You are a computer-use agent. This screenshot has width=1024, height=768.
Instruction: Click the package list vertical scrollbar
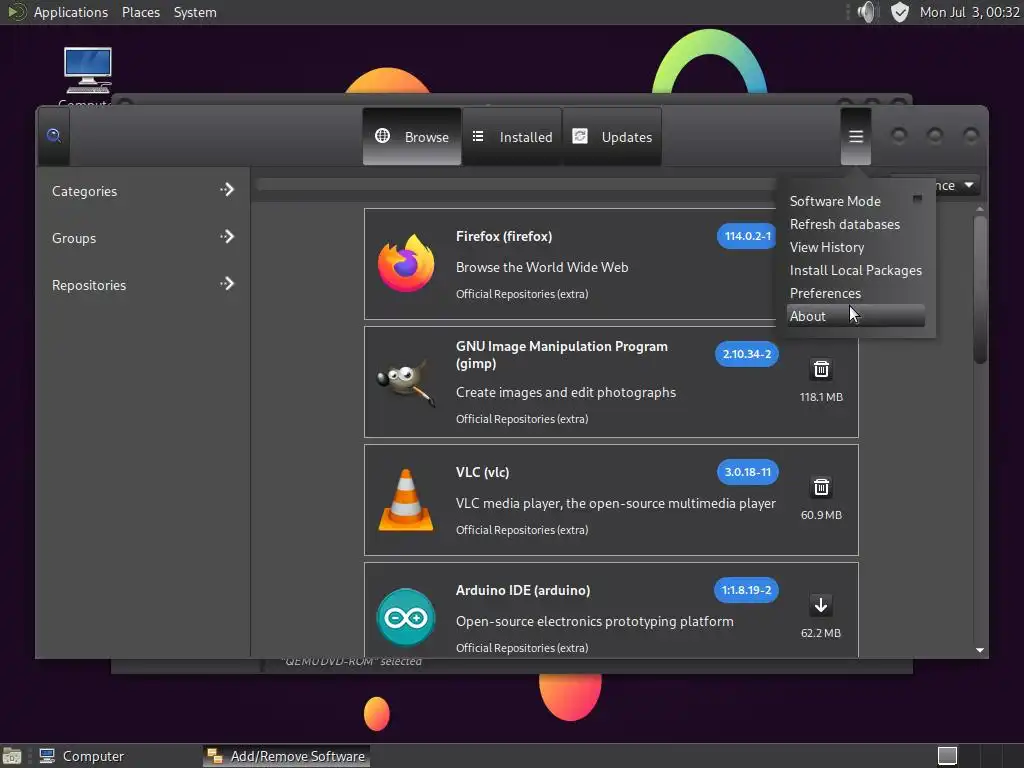980,290
